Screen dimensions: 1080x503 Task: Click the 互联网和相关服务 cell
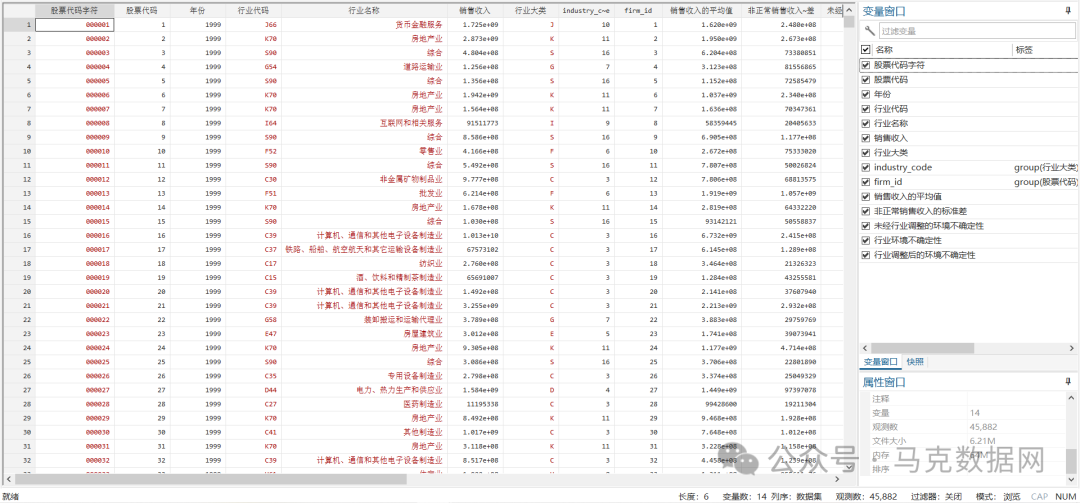point(364,123)
